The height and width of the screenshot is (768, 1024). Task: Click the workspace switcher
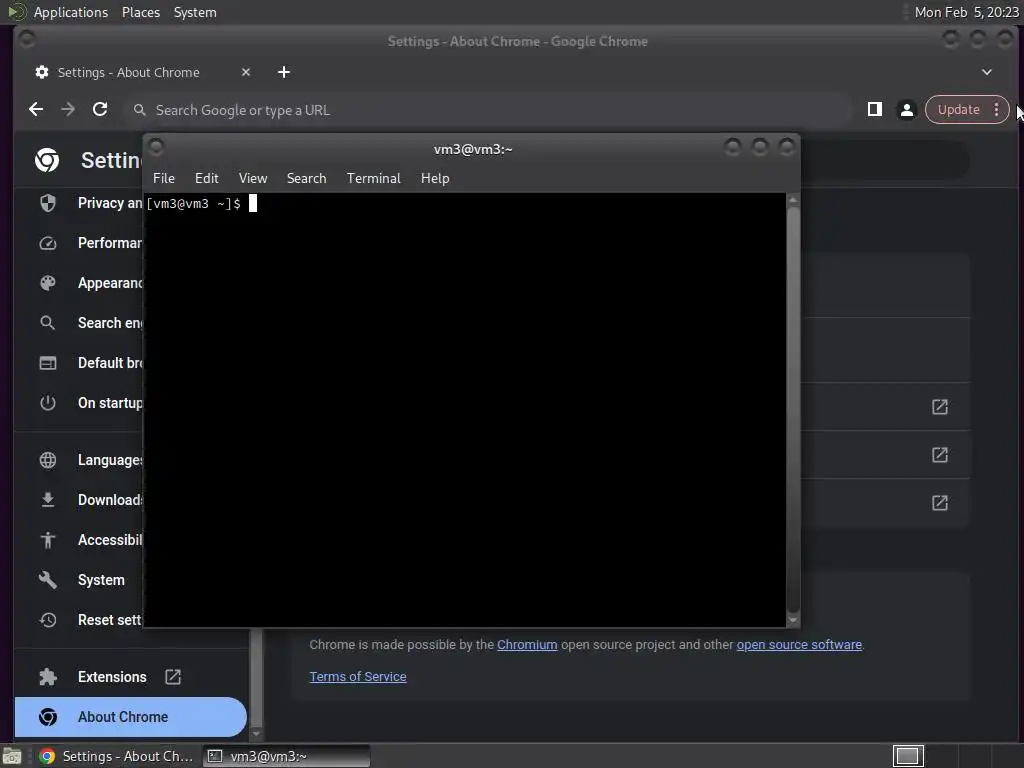pyautogui.click(x=908, y=756)
